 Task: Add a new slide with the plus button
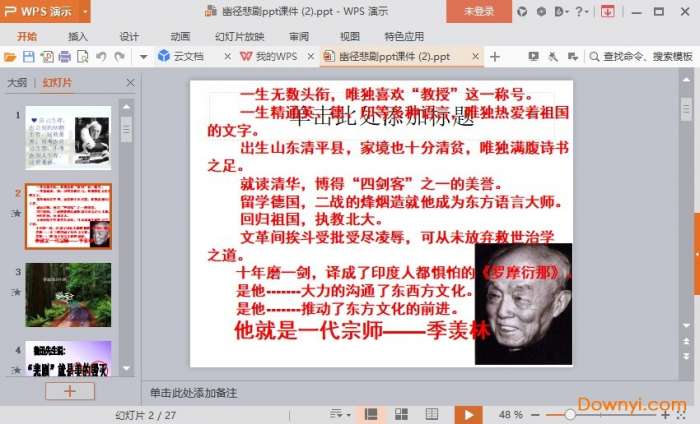(x=70, y=391)
